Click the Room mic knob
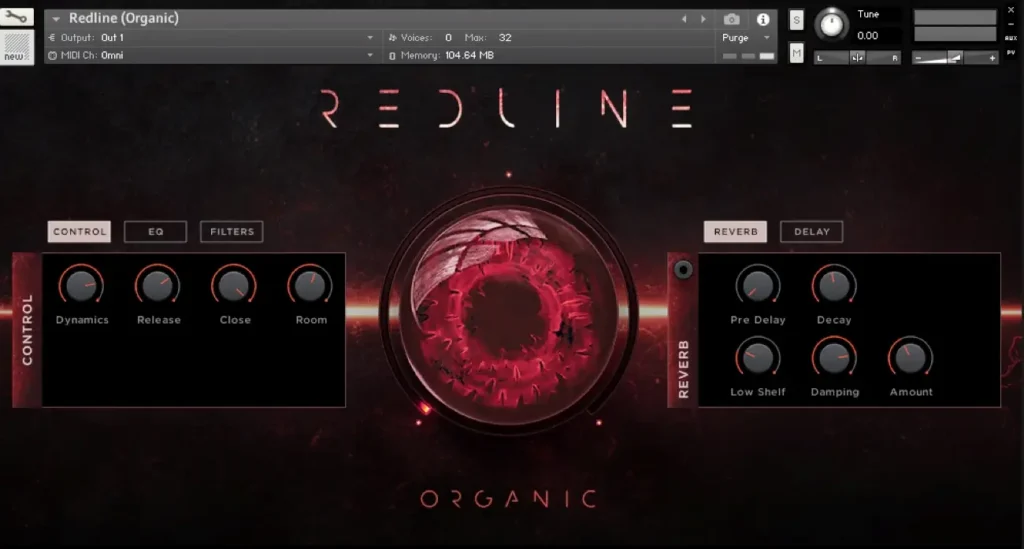This screenshot has width=1024, height=549. tap(310, 286)
